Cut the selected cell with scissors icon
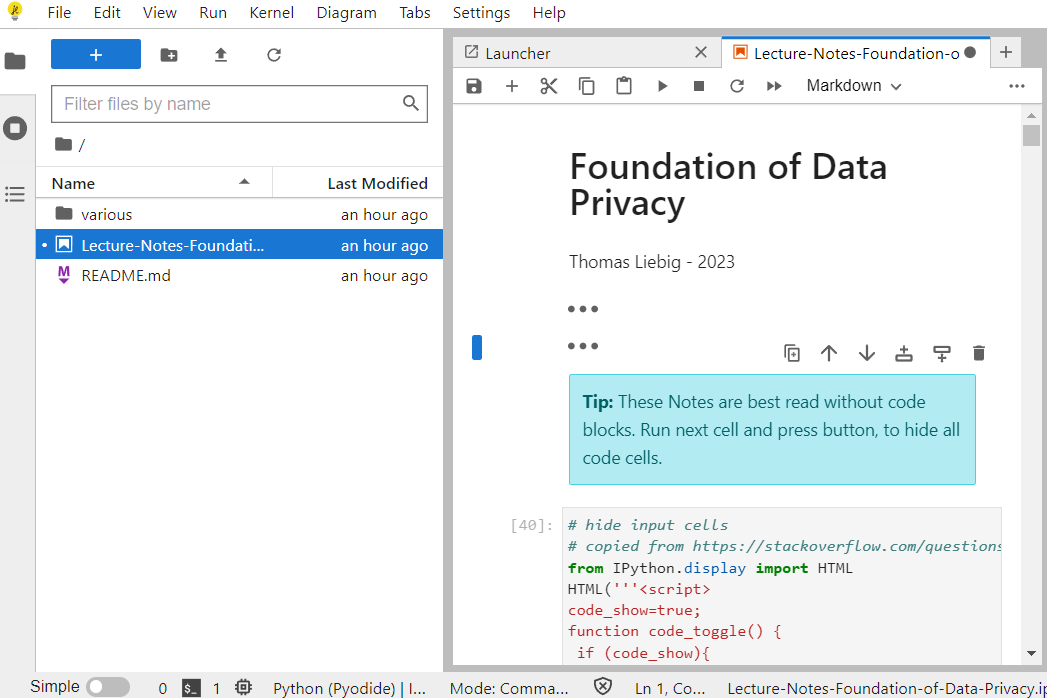The image size is (1047, 698). pos(549,86)
